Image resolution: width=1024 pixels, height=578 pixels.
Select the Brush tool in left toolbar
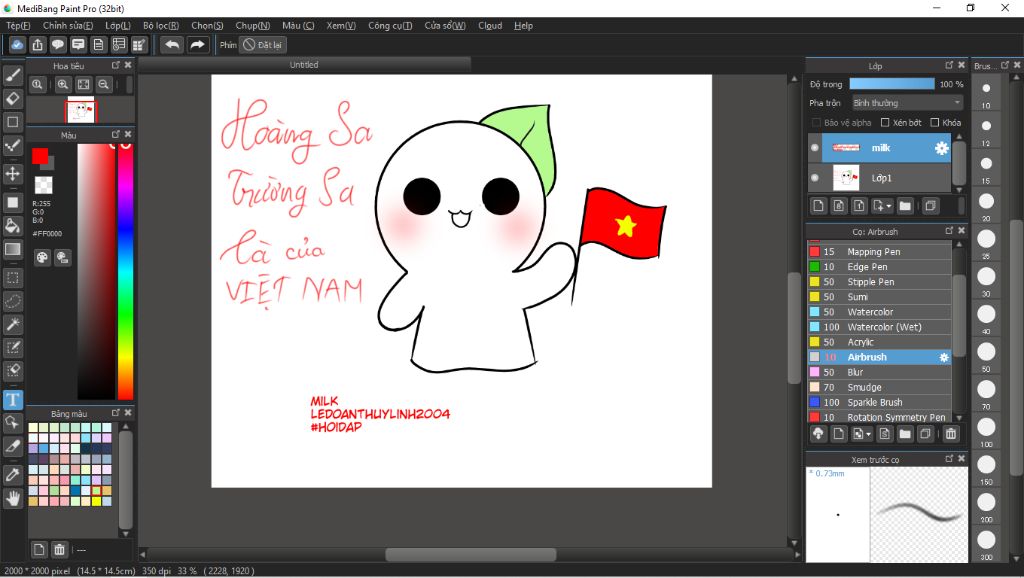(x=12, y=75)
